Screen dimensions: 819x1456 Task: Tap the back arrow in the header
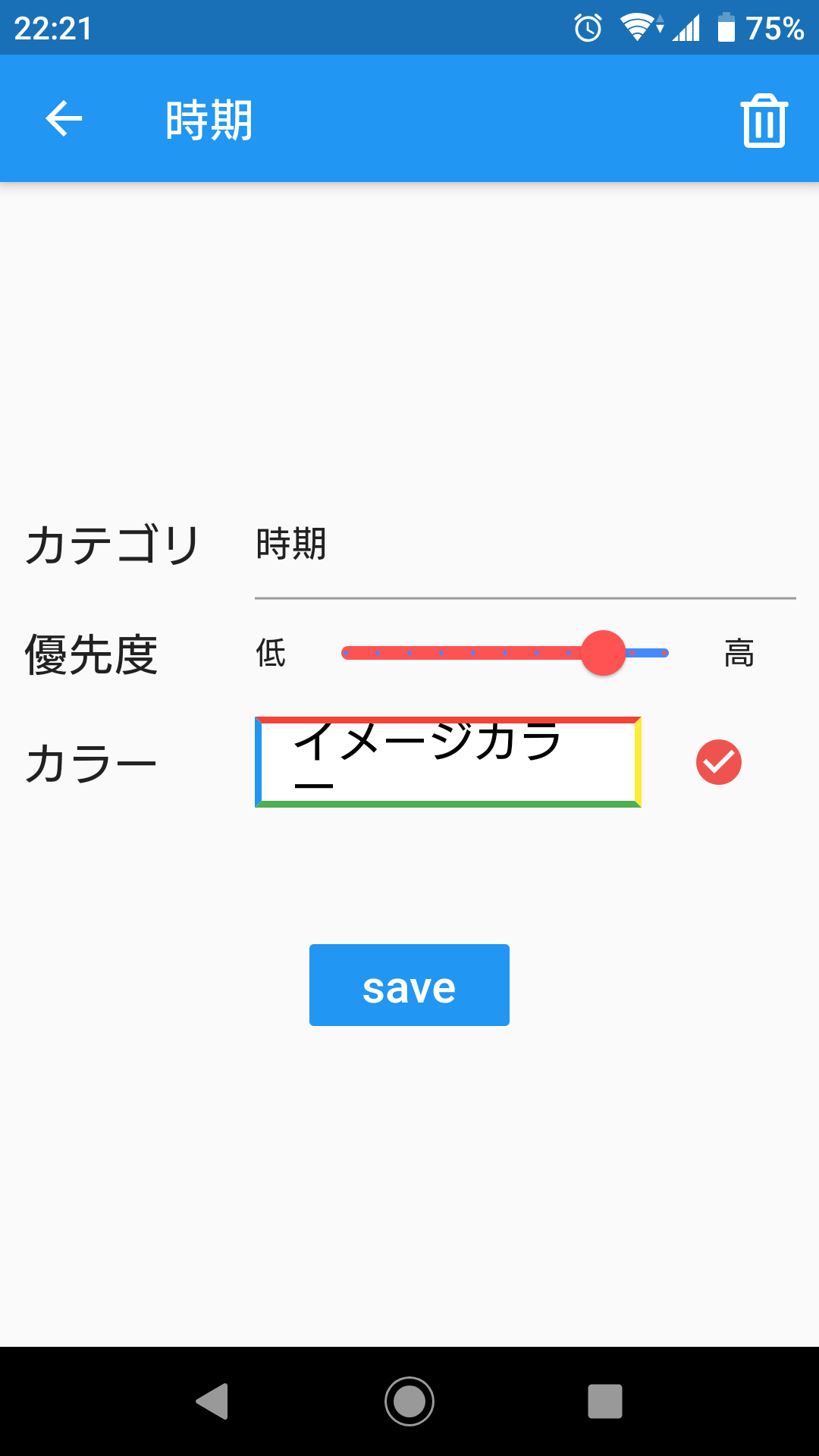point(64,119)
